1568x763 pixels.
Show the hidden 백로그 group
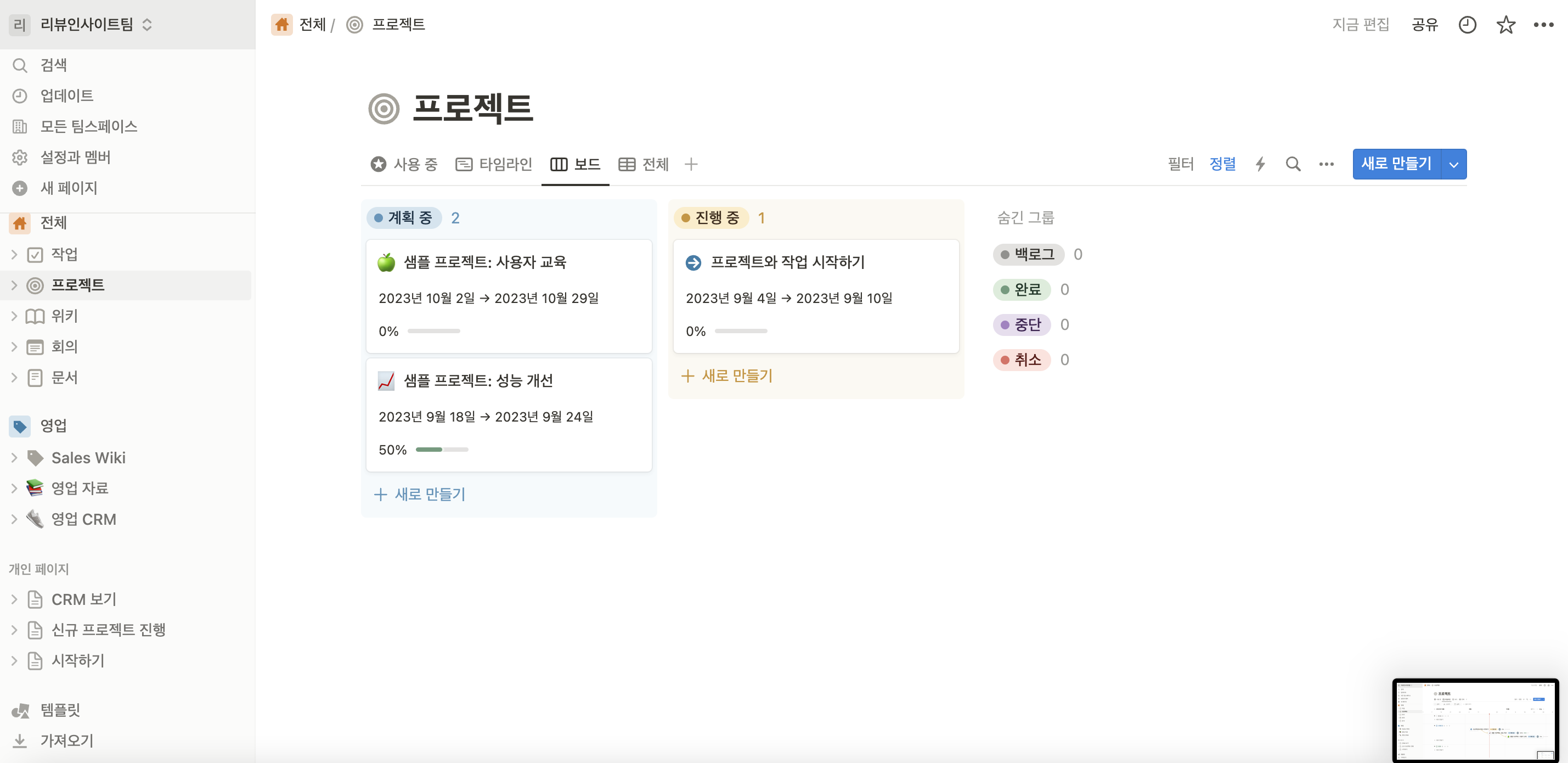click(1028, 255)
